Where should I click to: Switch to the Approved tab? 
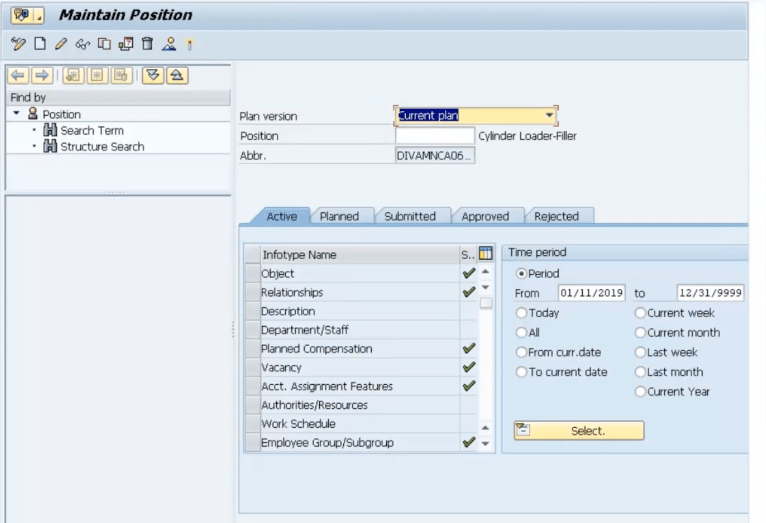[485, 216]
